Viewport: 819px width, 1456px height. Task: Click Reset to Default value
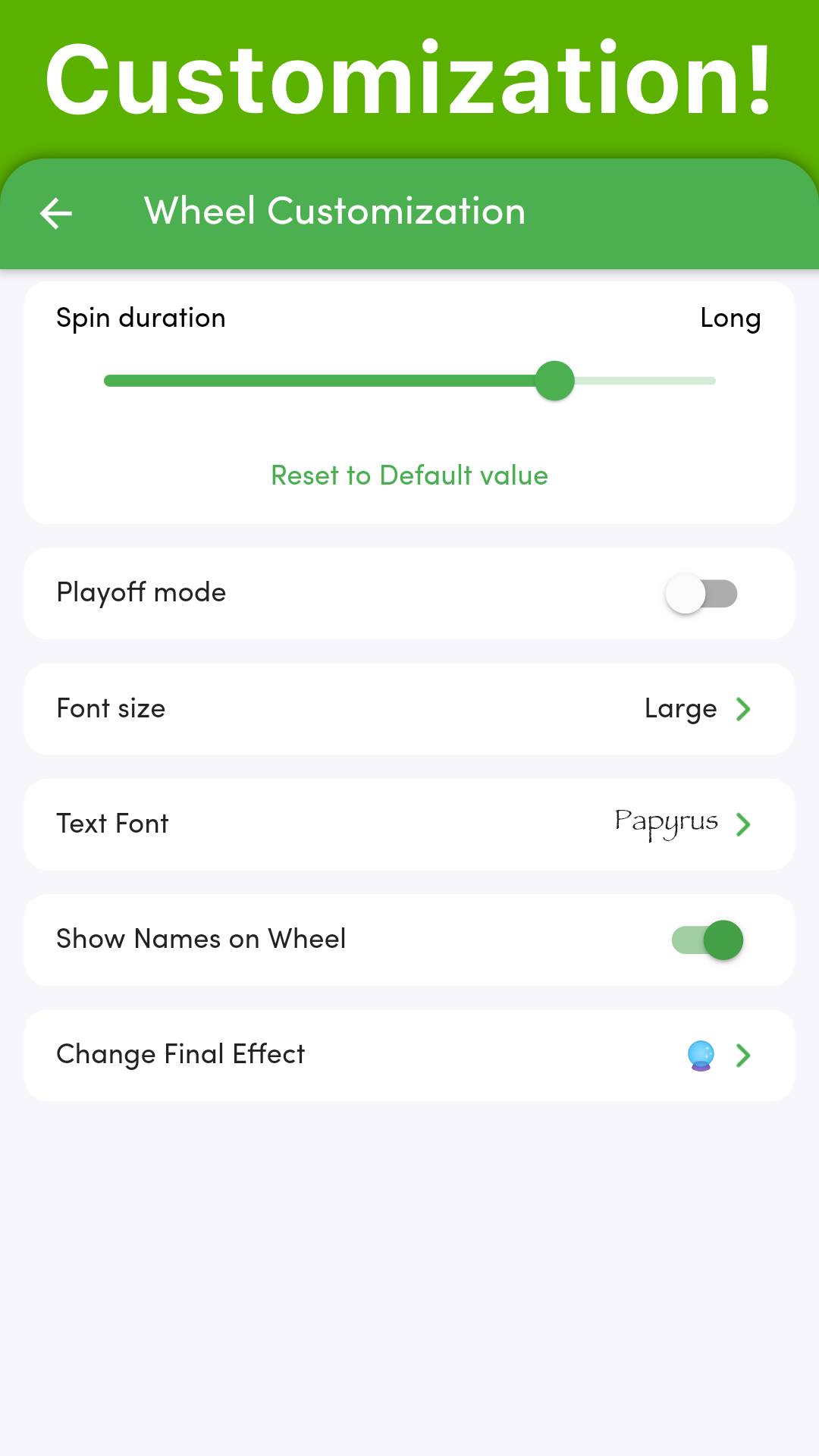409,475
